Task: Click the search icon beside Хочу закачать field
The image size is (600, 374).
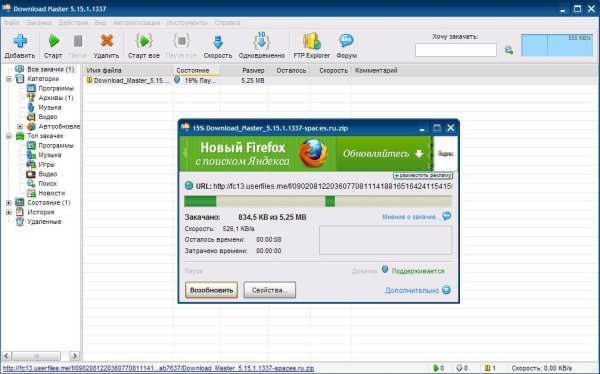Action: (509, 50)
